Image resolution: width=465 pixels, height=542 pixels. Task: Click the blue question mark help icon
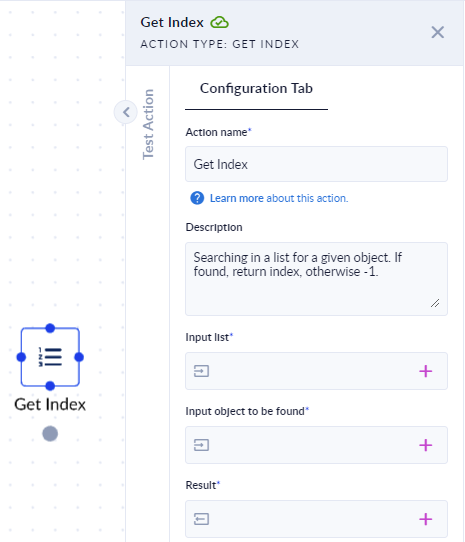(197, 198)
